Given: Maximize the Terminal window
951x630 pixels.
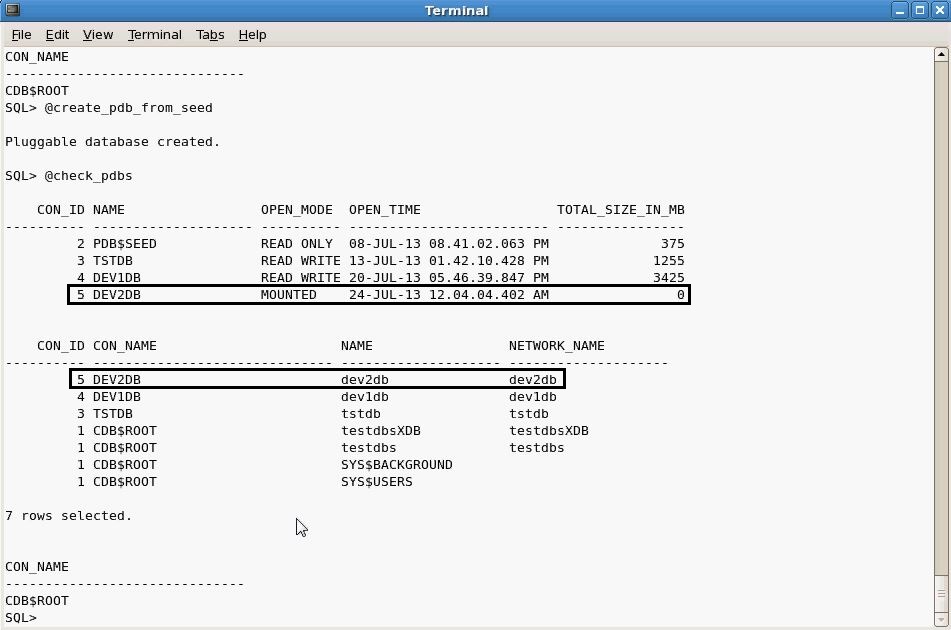Looking at the screenshot, I should point(919,10).
